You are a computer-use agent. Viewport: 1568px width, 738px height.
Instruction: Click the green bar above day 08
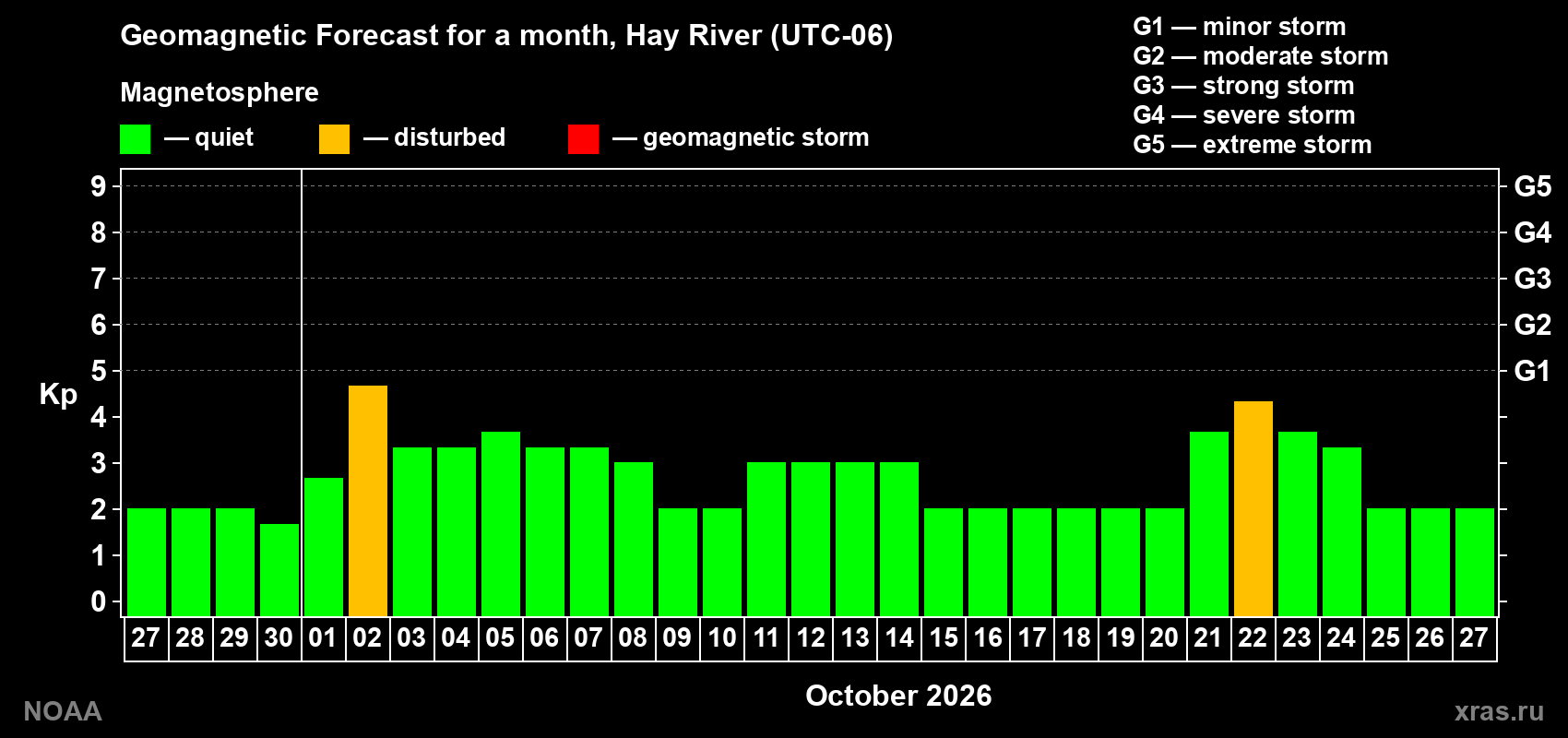[634, 540]
